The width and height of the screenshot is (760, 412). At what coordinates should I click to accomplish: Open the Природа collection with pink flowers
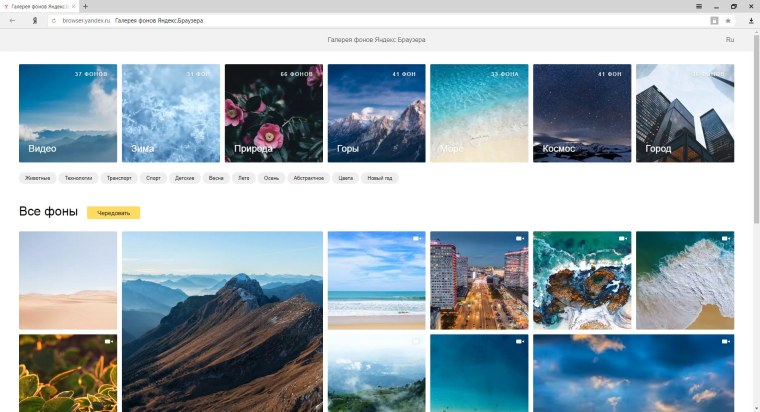tap(273, 113)
